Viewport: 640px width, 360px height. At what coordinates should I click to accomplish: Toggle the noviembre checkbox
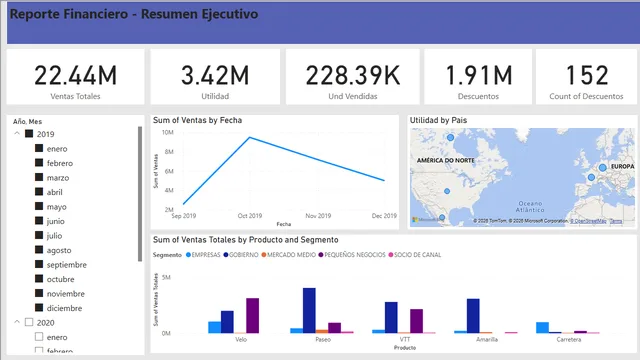coord(39,293)
